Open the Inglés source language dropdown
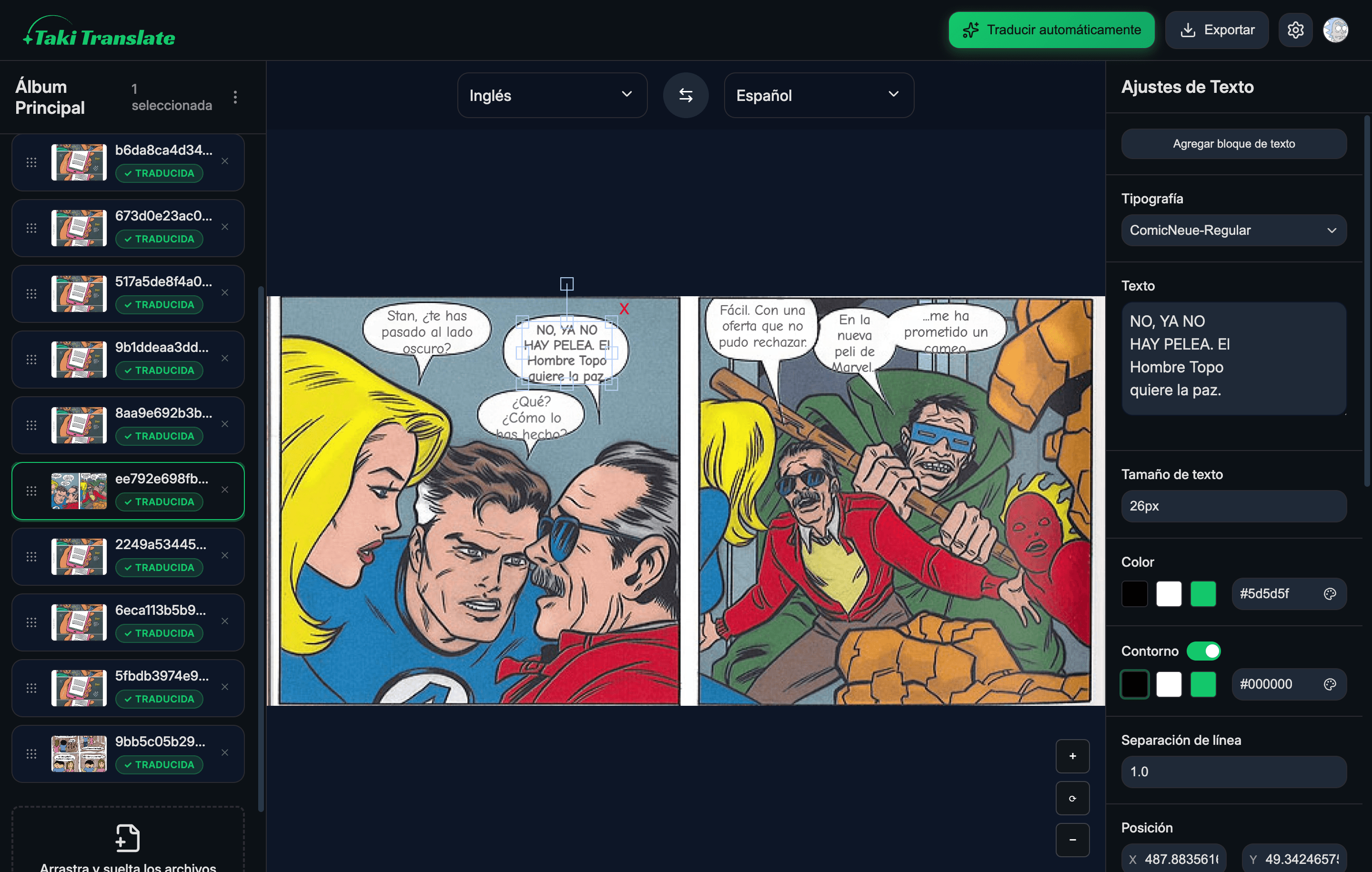1372x872 pixels. point(552,95)
